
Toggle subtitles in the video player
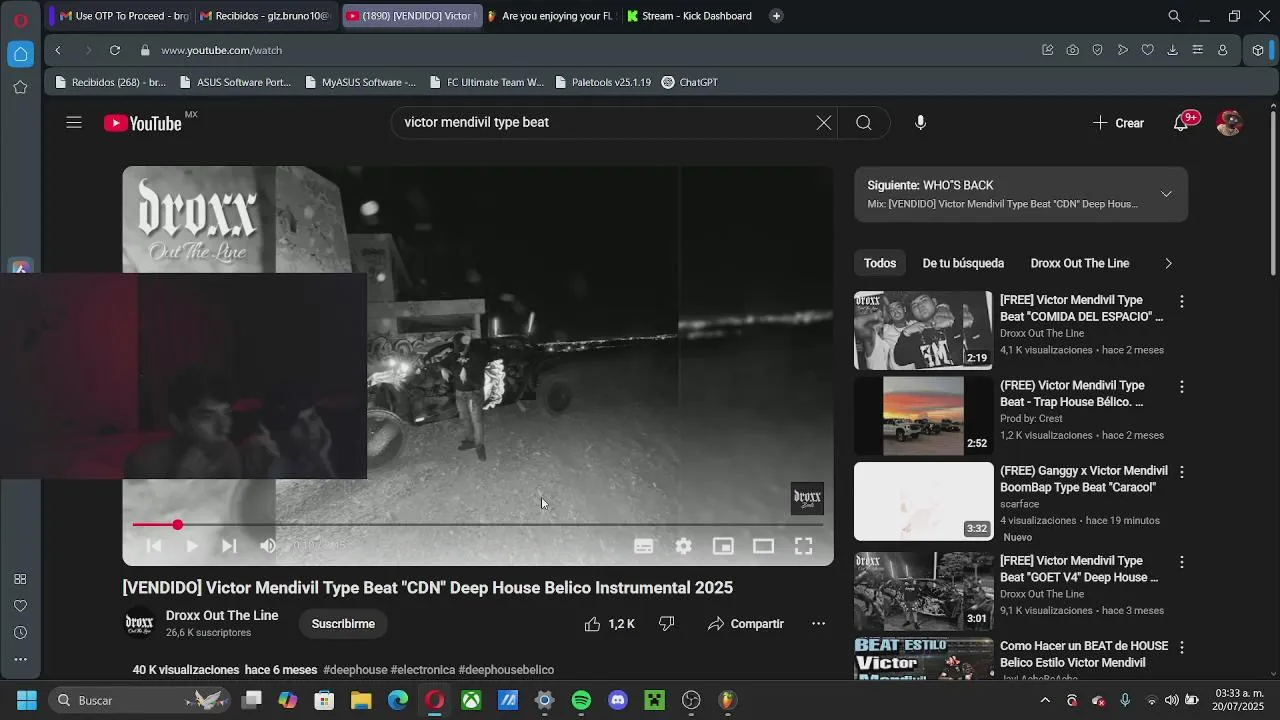pos(644,546)
